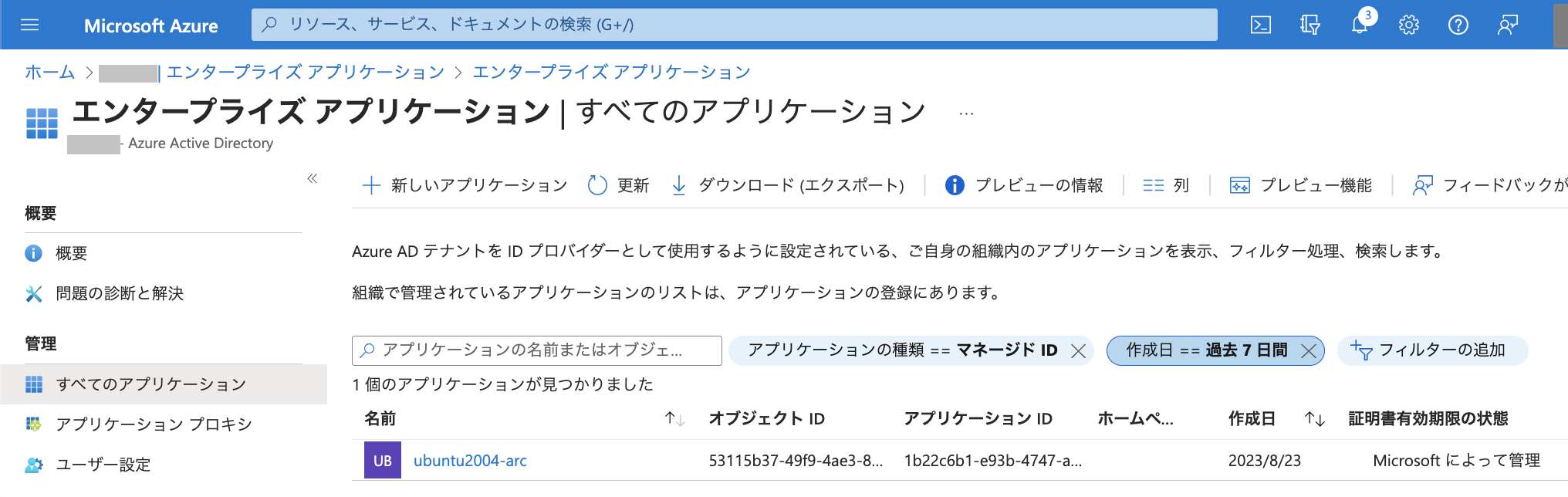Click the Microsoft によって管理 status cell
Viewport: 1568px width, 497px height.
1457,461
